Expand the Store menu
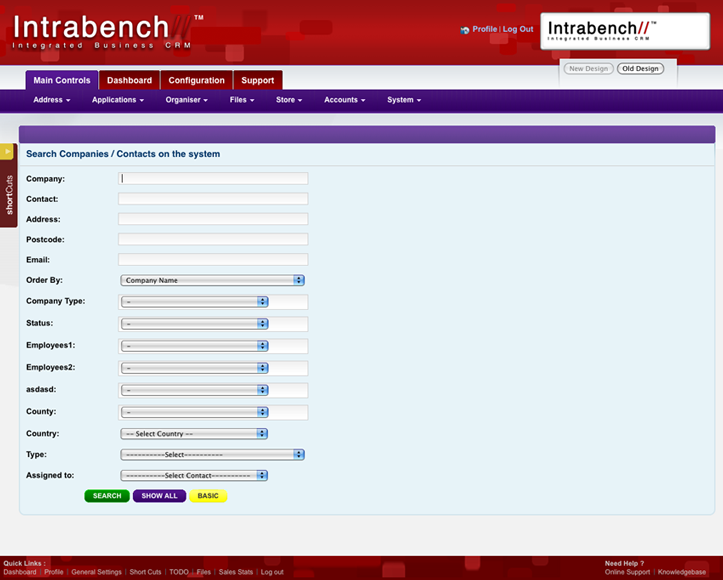This screenshot has height=580, width=723. click(x=289, y=100)
